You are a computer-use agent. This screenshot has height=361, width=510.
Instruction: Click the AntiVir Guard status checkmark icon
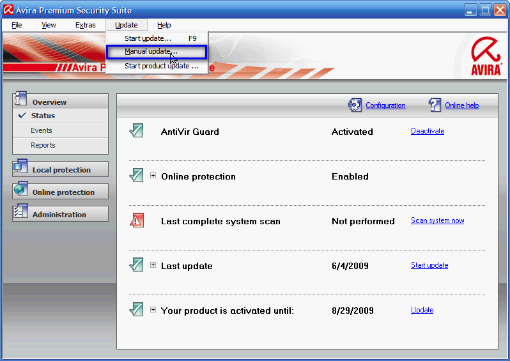136,130
